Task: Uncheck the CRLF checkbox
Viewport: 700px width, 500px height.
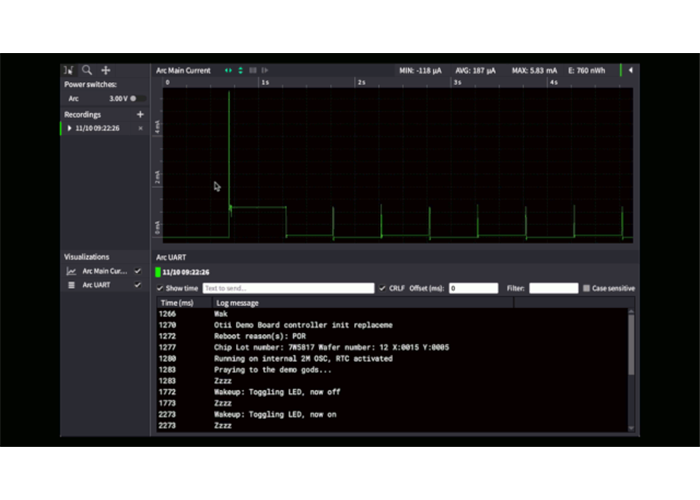Action: point(382,288)
